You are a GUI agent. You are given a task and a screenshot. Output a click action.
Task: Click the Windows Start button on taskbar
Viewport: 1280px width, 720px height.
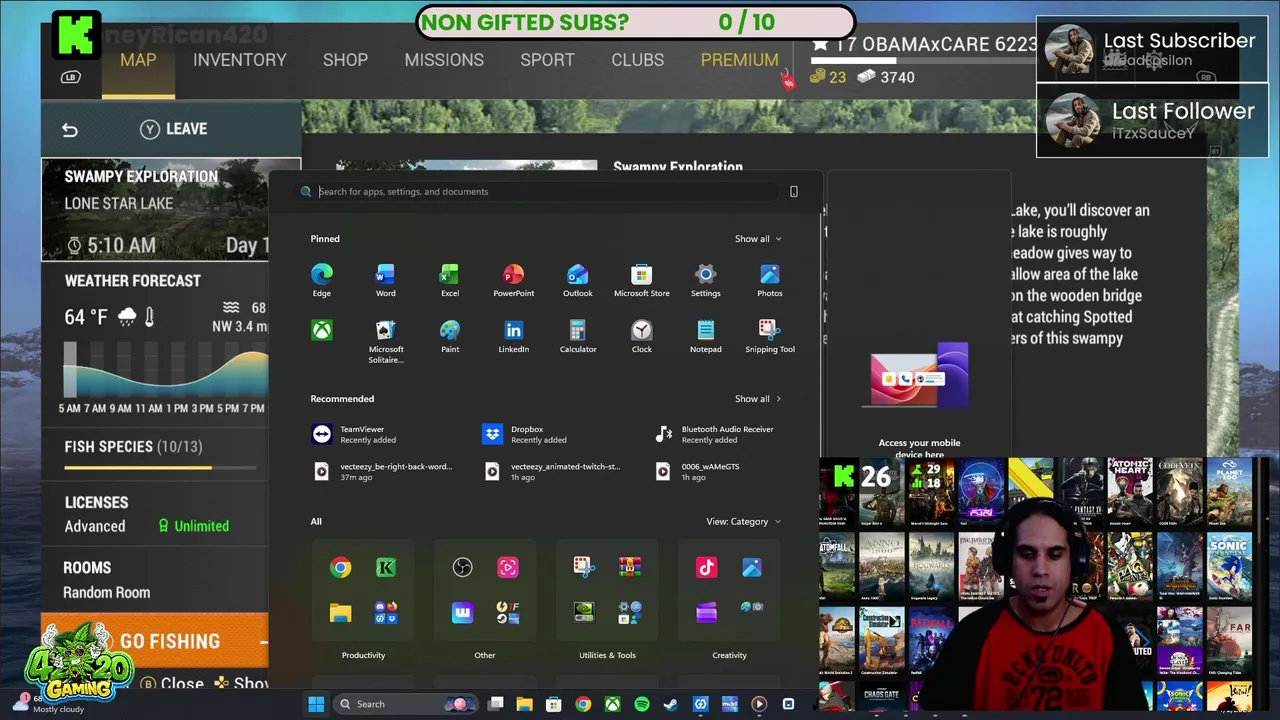coord(316,704)
